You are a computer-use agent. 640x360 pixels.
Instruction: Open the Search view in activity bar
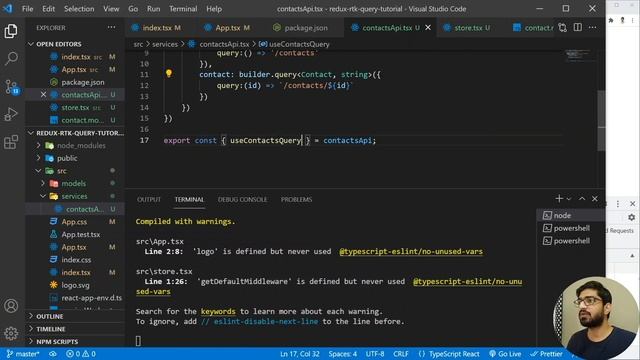tap(11, 58)
